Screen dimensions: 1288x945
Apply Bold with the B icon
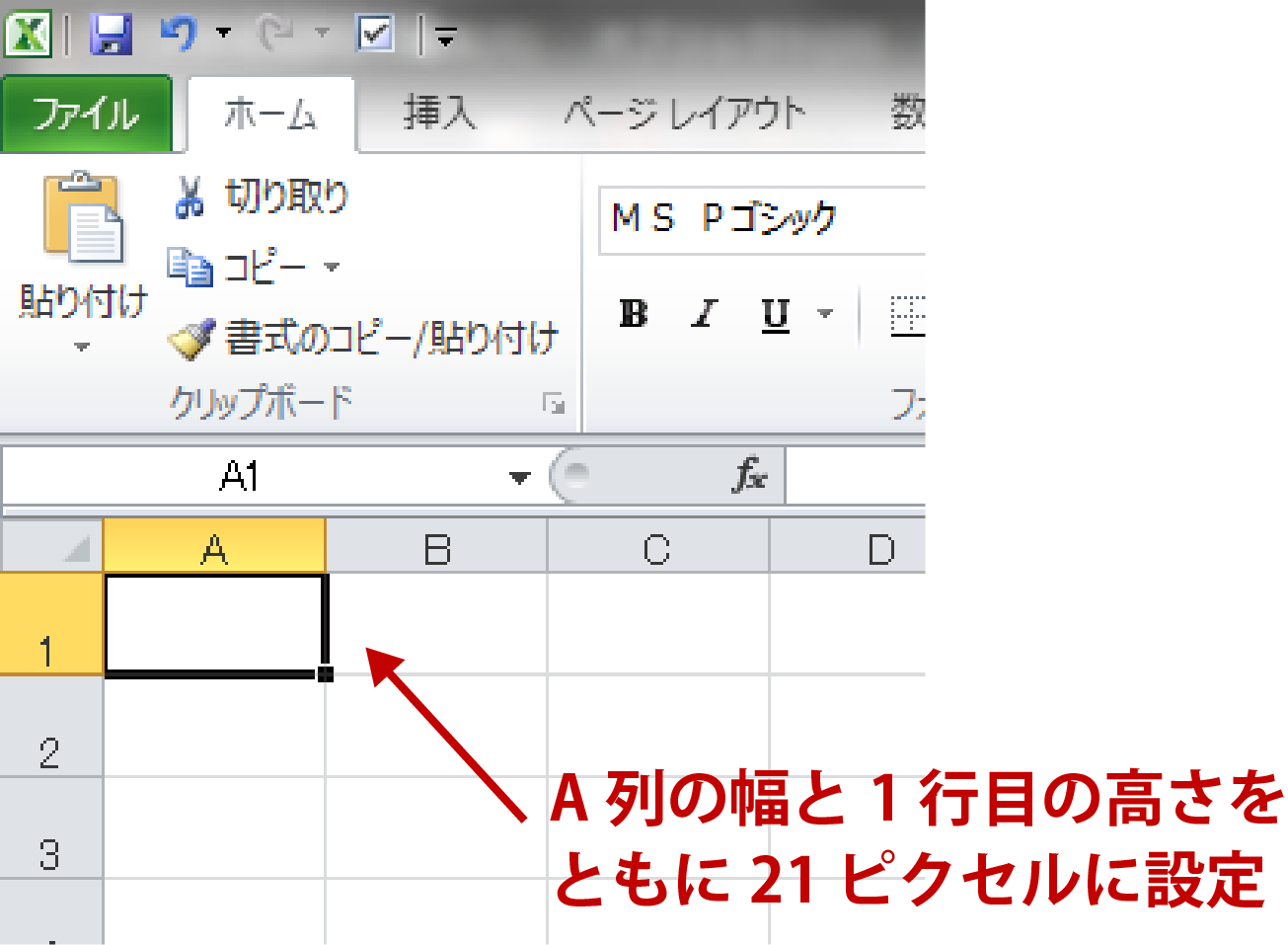[633, 314]
